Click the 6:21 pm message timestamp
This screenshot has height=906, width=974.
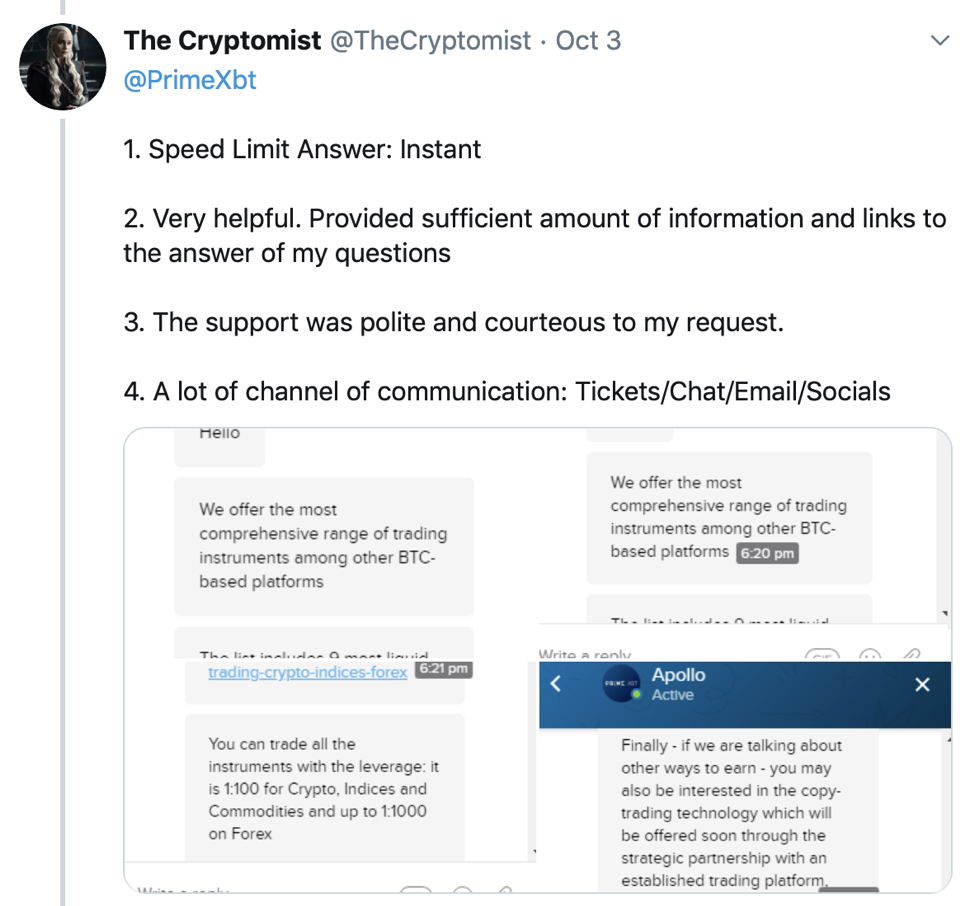click(442, 669)
